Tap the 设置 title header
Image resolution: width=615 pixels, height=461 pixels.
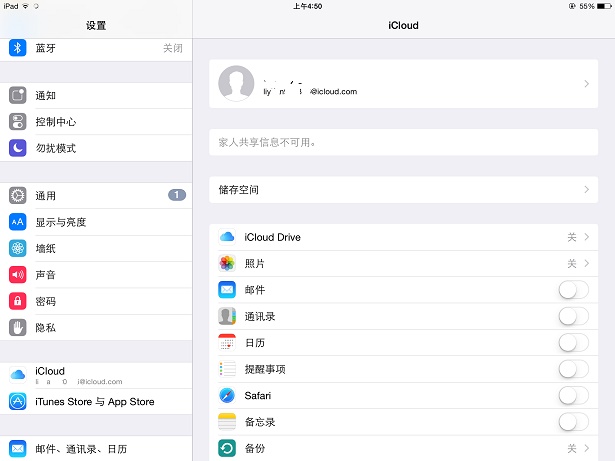point(96,26)
